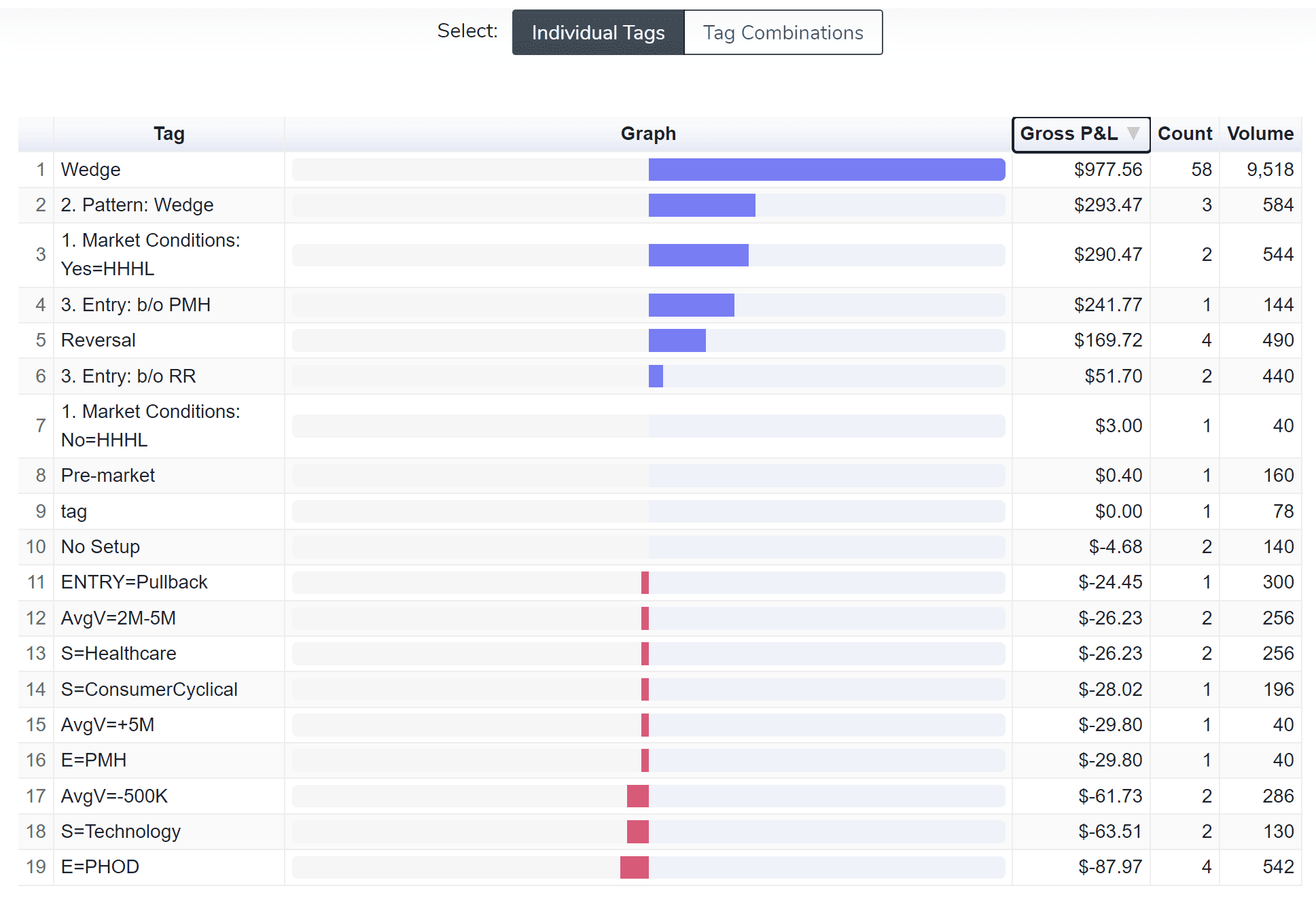Select the Individual Tags toggle
The image size is (1316, 897).
point(598,33)
